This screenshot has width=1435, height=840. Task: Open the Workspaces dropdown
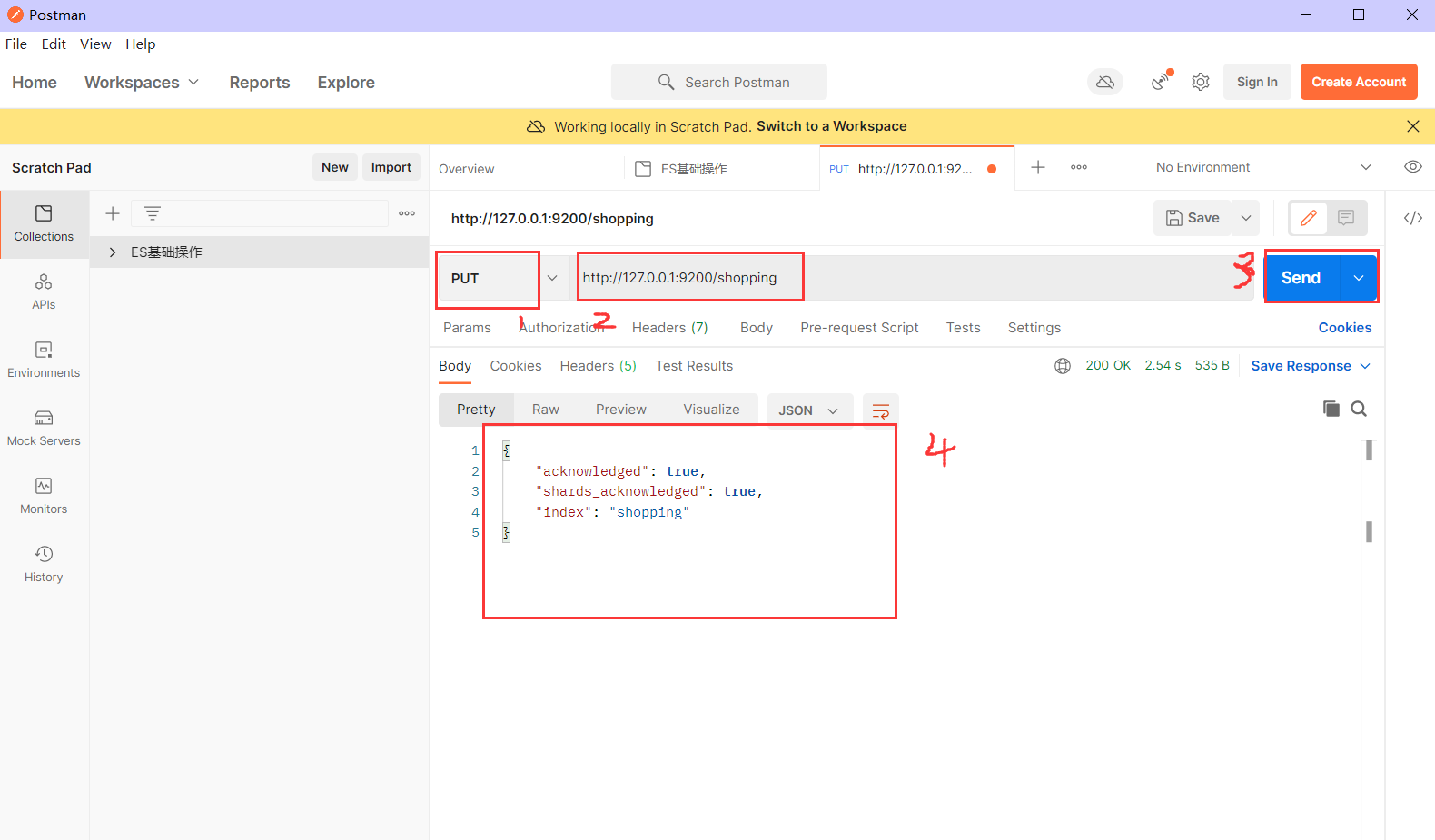pos(142,83)
